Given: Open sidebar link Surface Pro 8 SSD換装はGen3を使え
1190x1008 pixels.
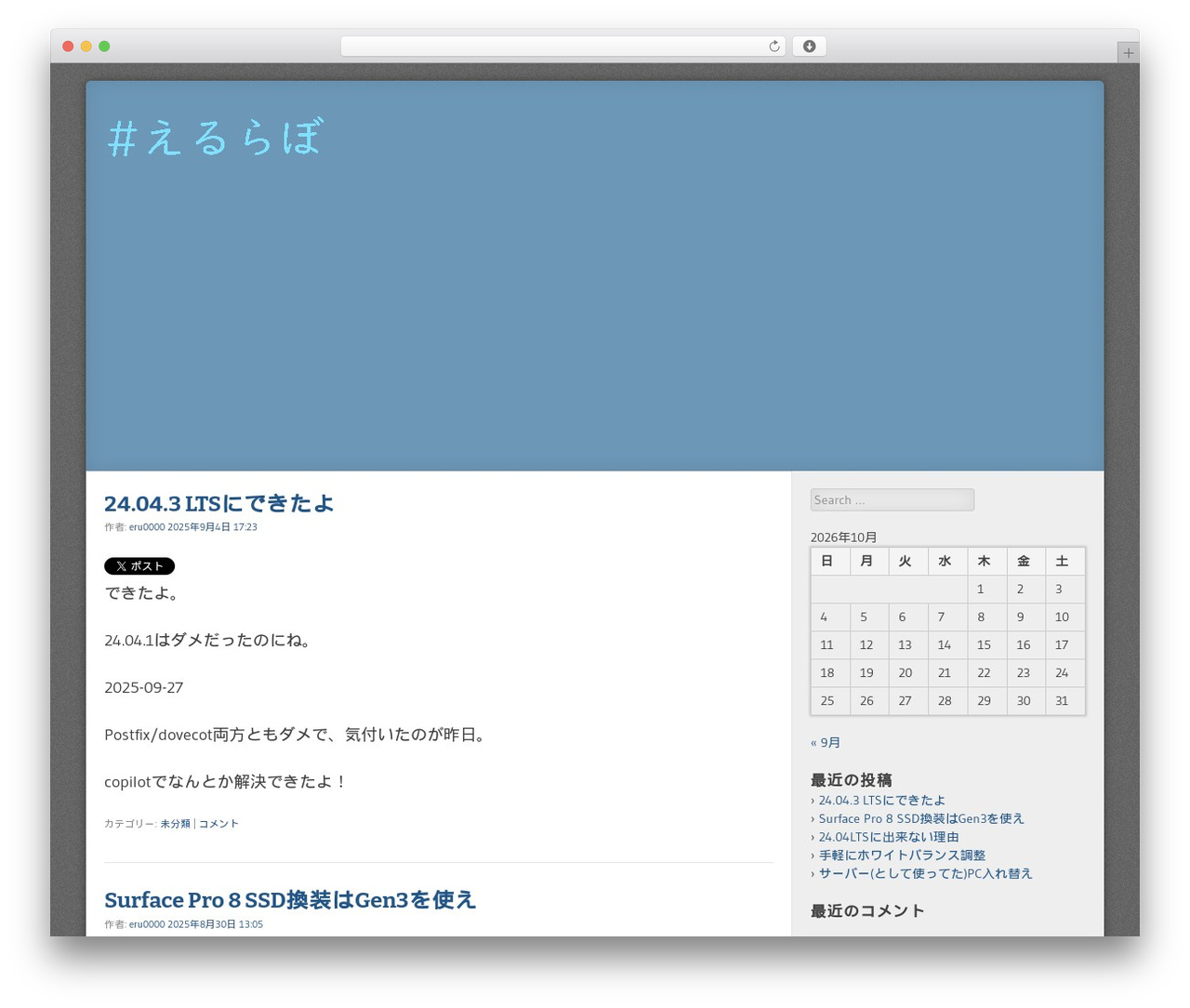Looking at the screenshot, I should coord(921,818).
